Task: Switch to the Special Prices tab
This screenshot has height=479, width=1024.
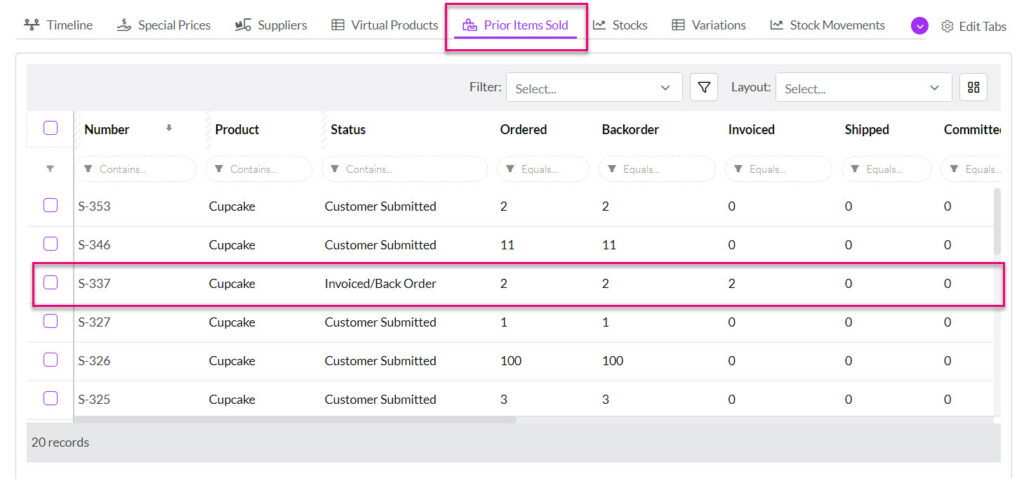Action: [x=164, y=25]
